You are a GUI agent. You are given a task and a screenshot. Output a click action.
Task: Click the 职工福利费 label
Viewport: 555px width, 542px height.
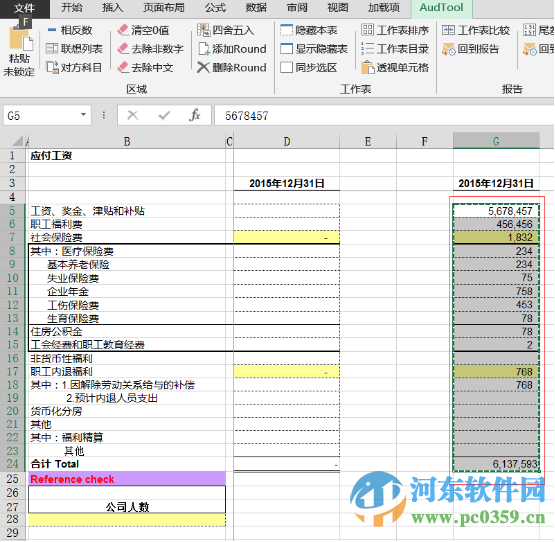tap(56, 224)
